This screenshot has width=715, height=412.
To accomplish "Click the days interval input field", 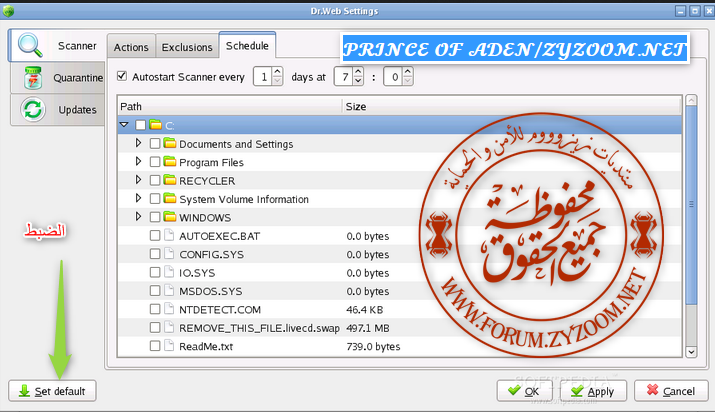I will pos(263,77).
